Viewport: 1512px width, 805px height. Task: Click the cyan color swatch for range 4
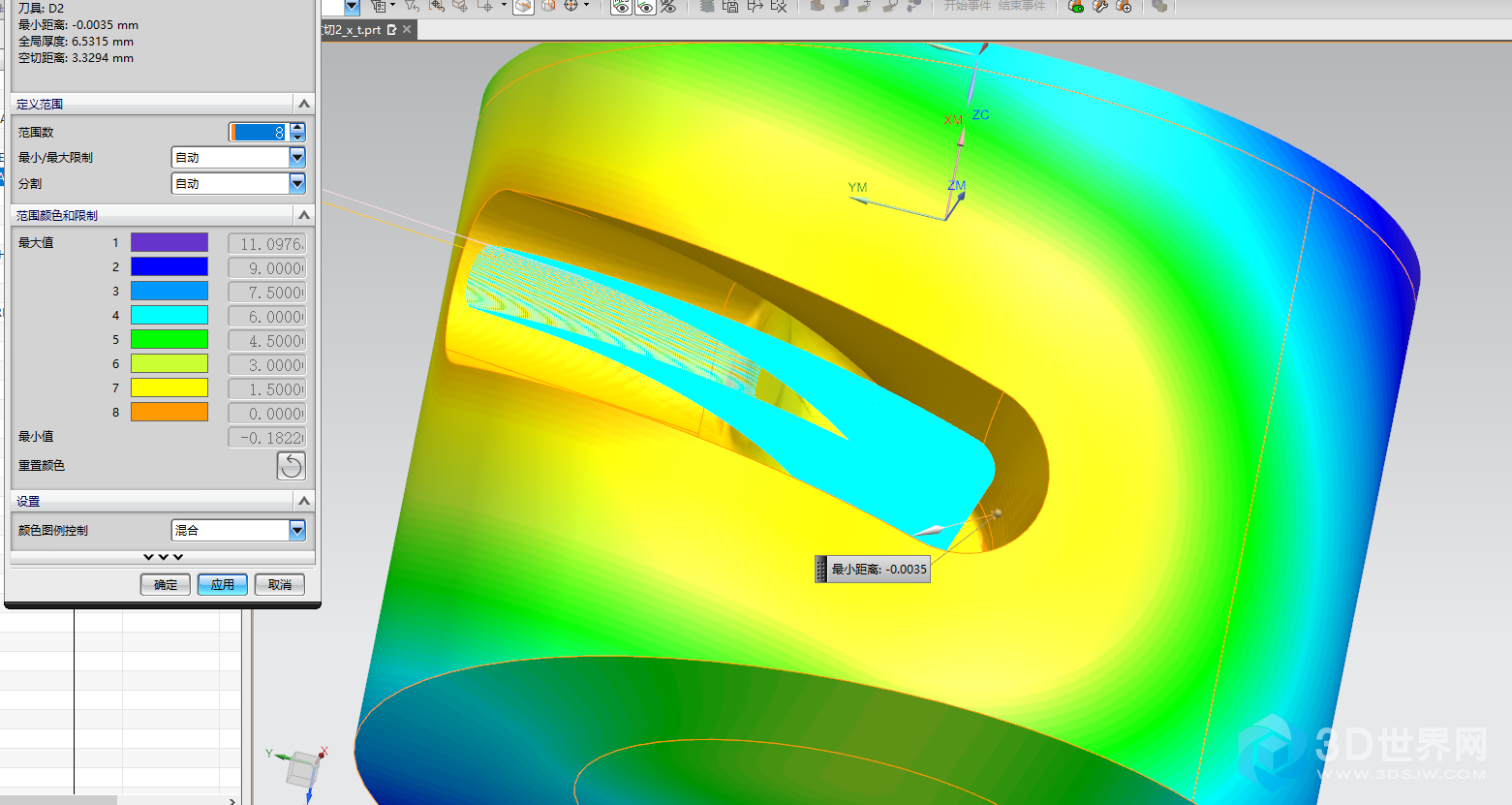[170, 315]
